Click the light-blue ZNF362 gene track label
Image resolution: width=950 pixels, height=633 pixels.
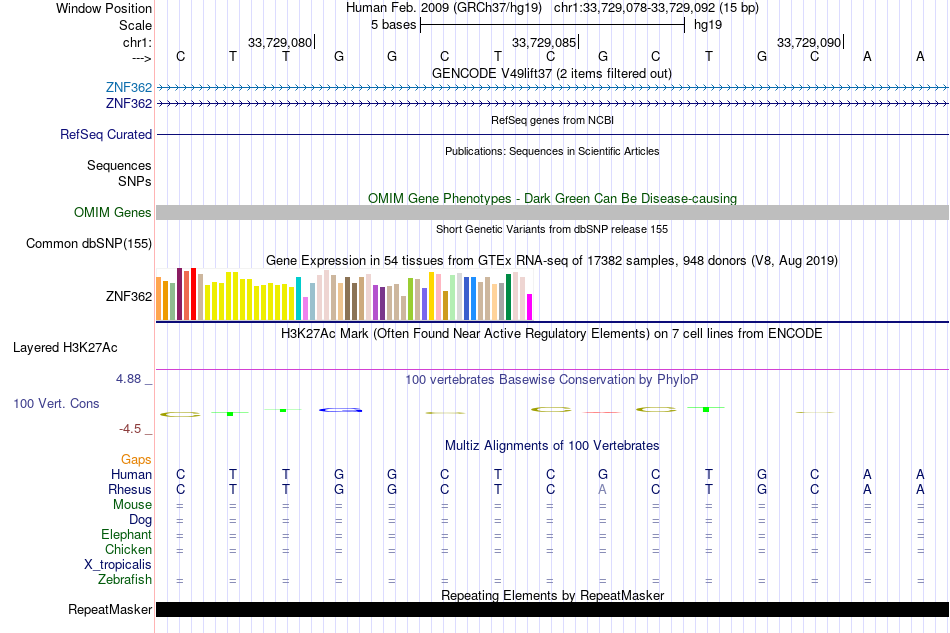coord(128,87)
